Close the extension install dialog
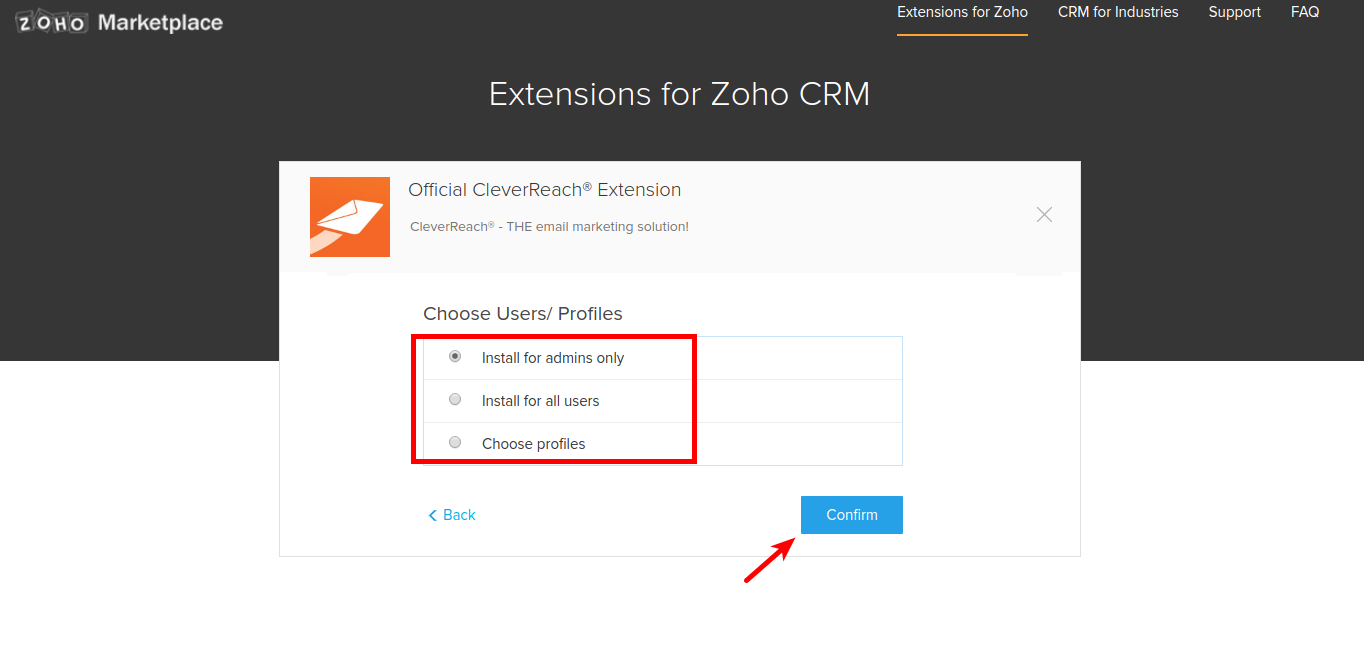 click(x=1044, y=214)
